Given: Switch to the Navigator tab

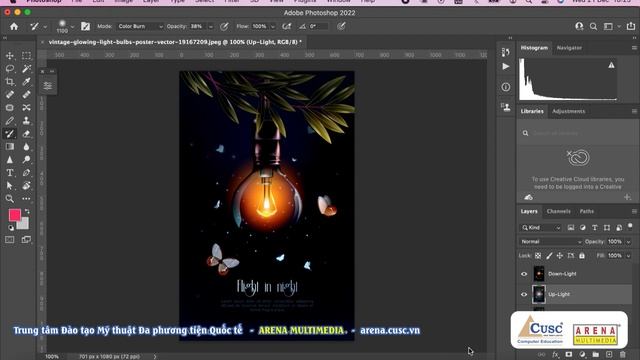Looking at the screenshot, I should point(569,48).
